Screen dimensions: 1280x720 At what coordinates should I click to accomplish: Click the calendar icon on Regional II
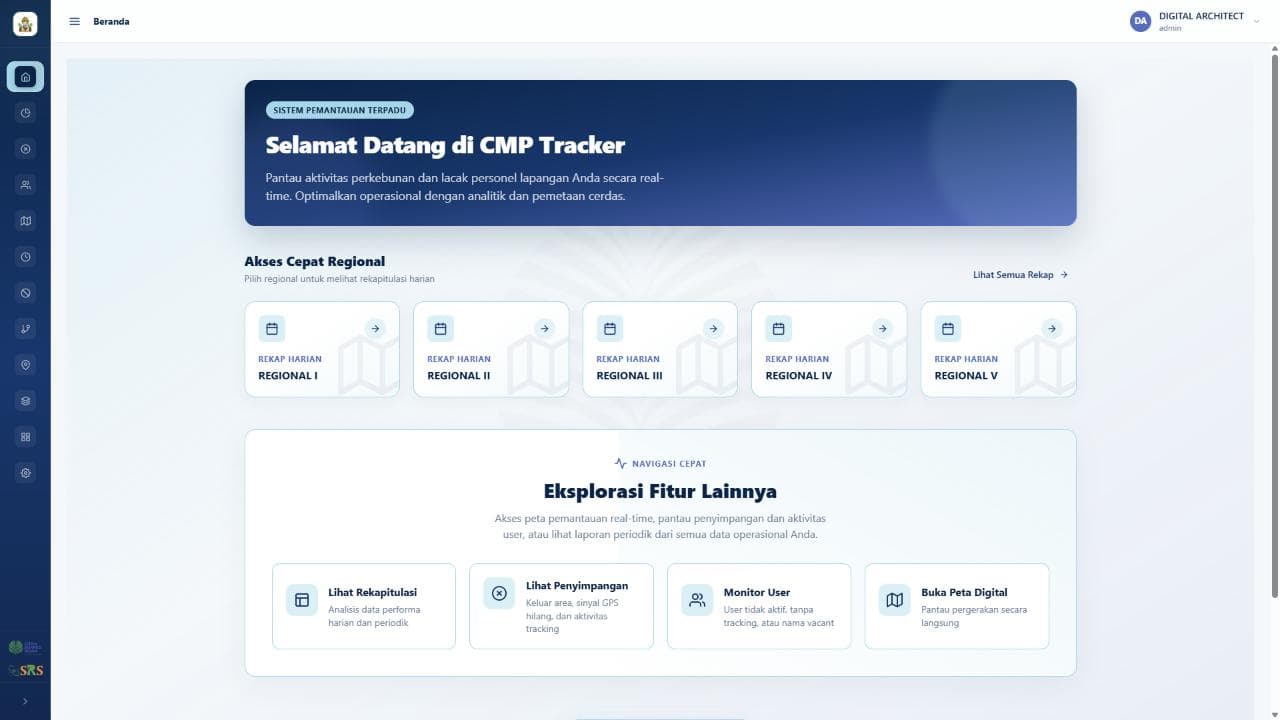point(440,328)
